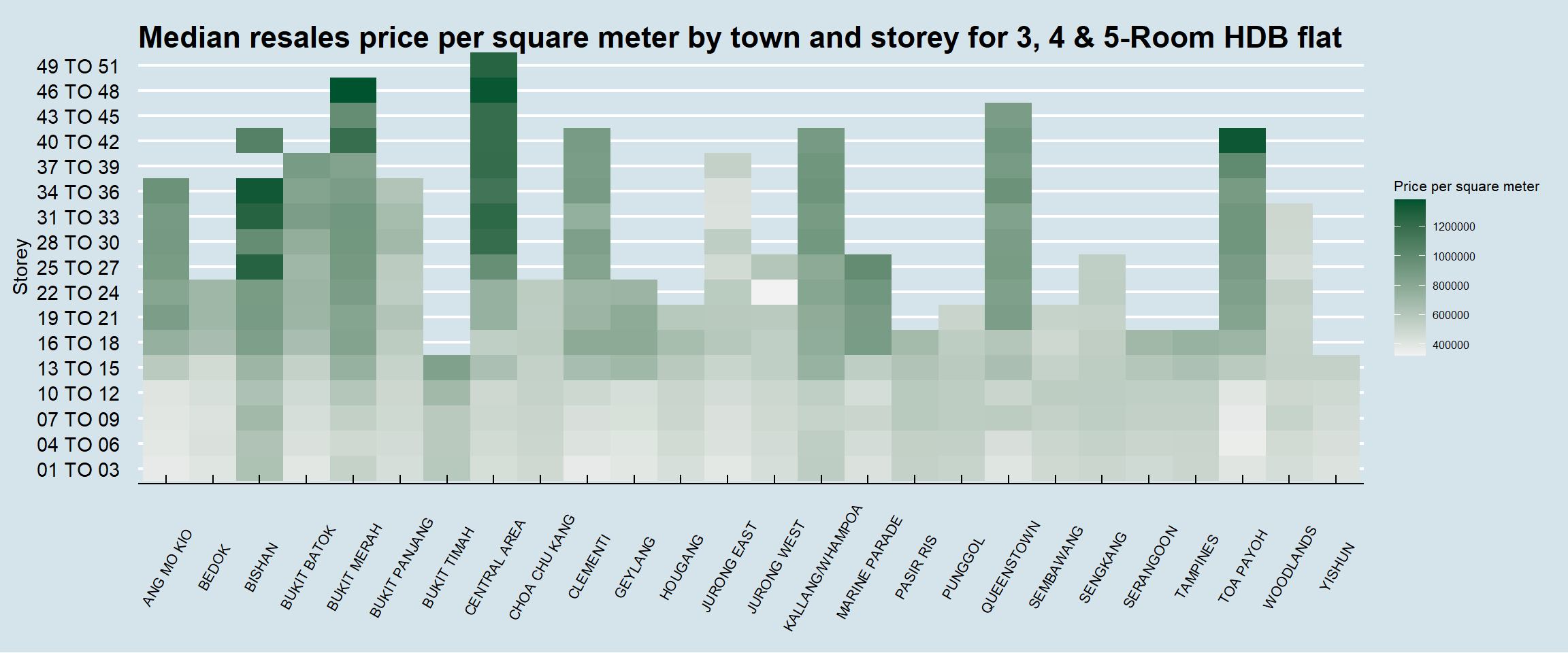The image size is (1568, 653).
Task: Click the Toa Payoh 40 TO 42 cell
Action: [x=1242, y=141]
